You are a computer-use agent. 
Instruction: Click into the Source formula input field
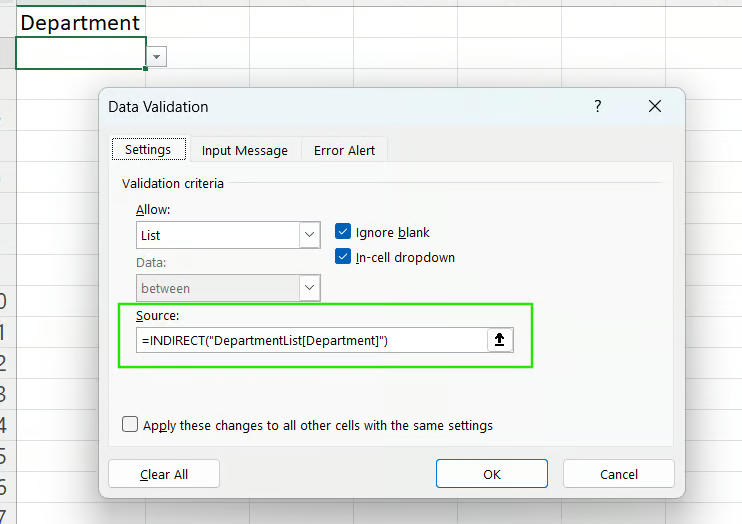[312, 340]
